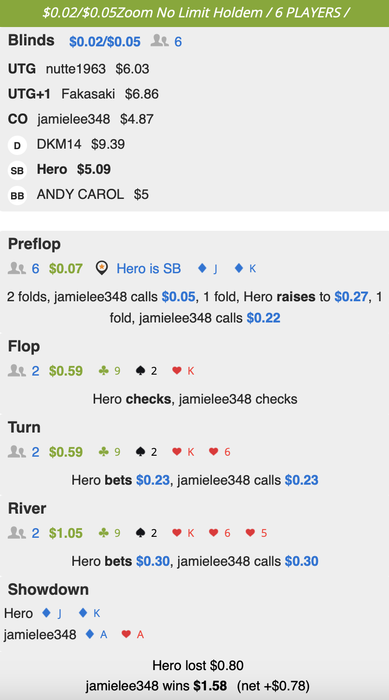The height and width of the screenshot is (700, 389).
Task: Click the players icon in Flop row
Action: click(17, 371)
